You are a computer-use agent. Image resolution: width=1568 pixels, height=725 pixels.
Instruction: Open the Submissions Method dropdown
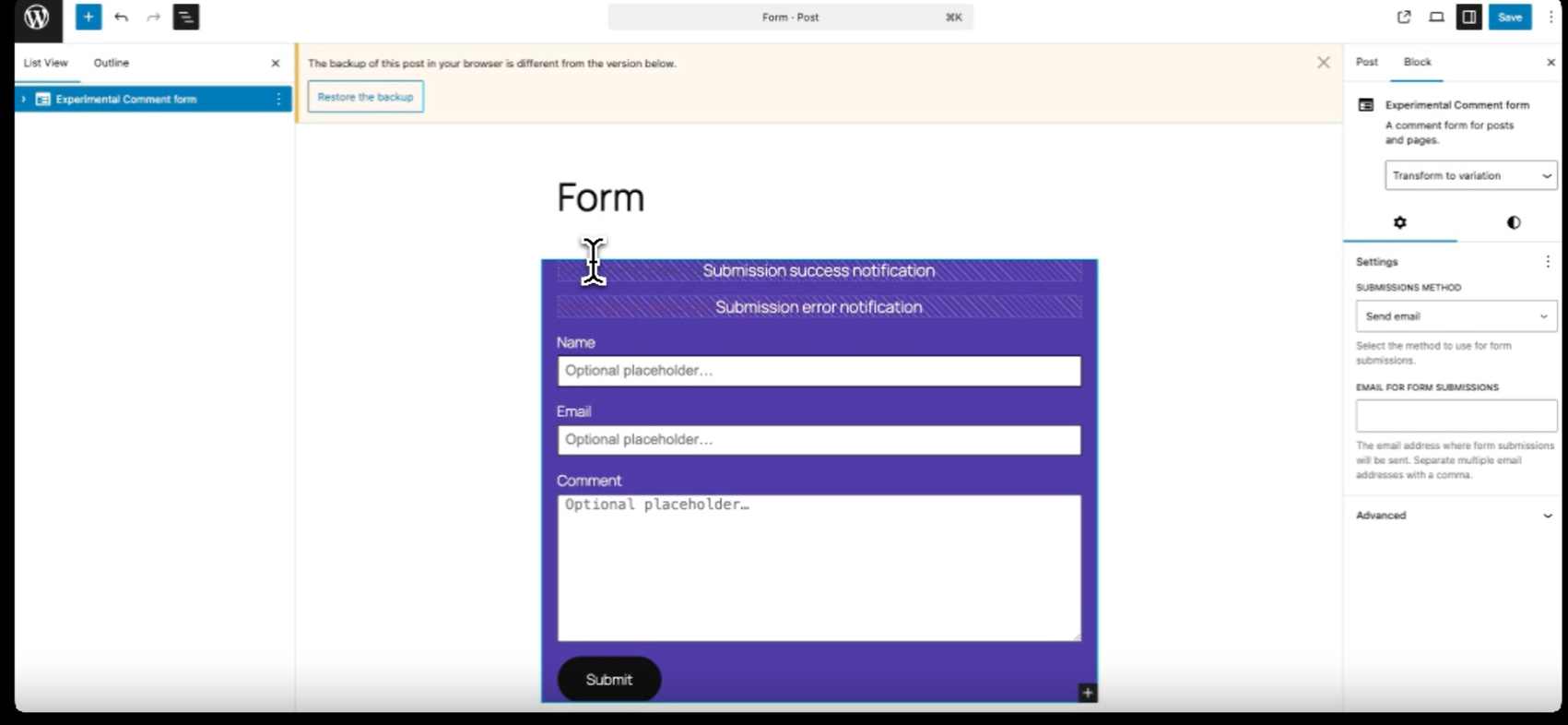coord(1456,316)
